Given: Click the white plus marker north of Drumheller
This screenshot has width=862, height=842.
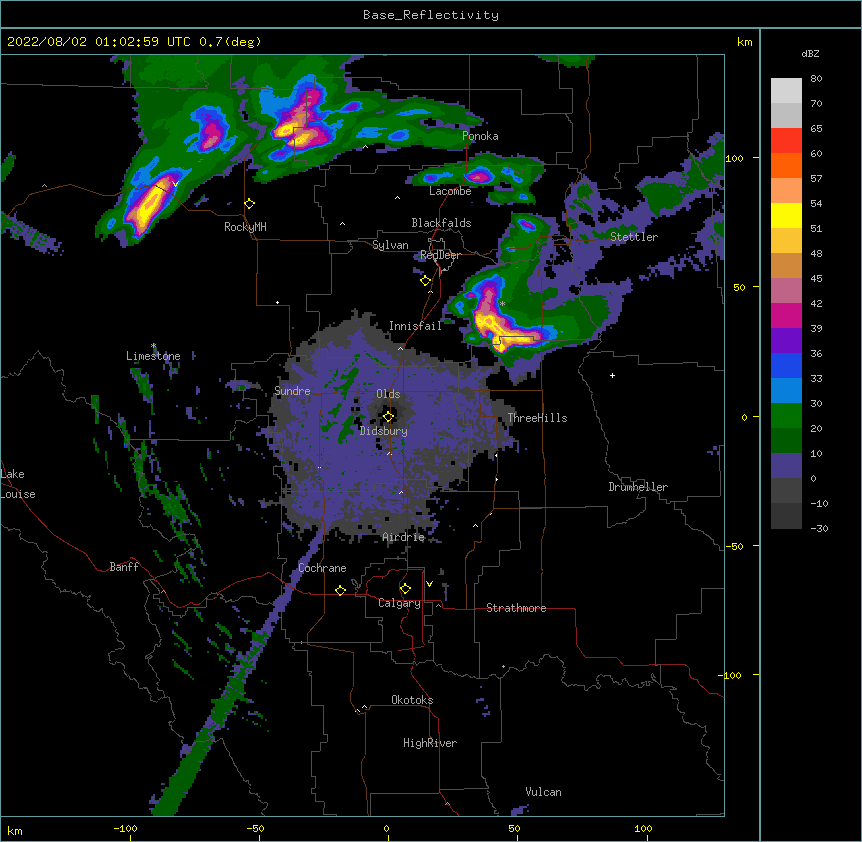Looking at the screenshot, I should click(612, 375).
